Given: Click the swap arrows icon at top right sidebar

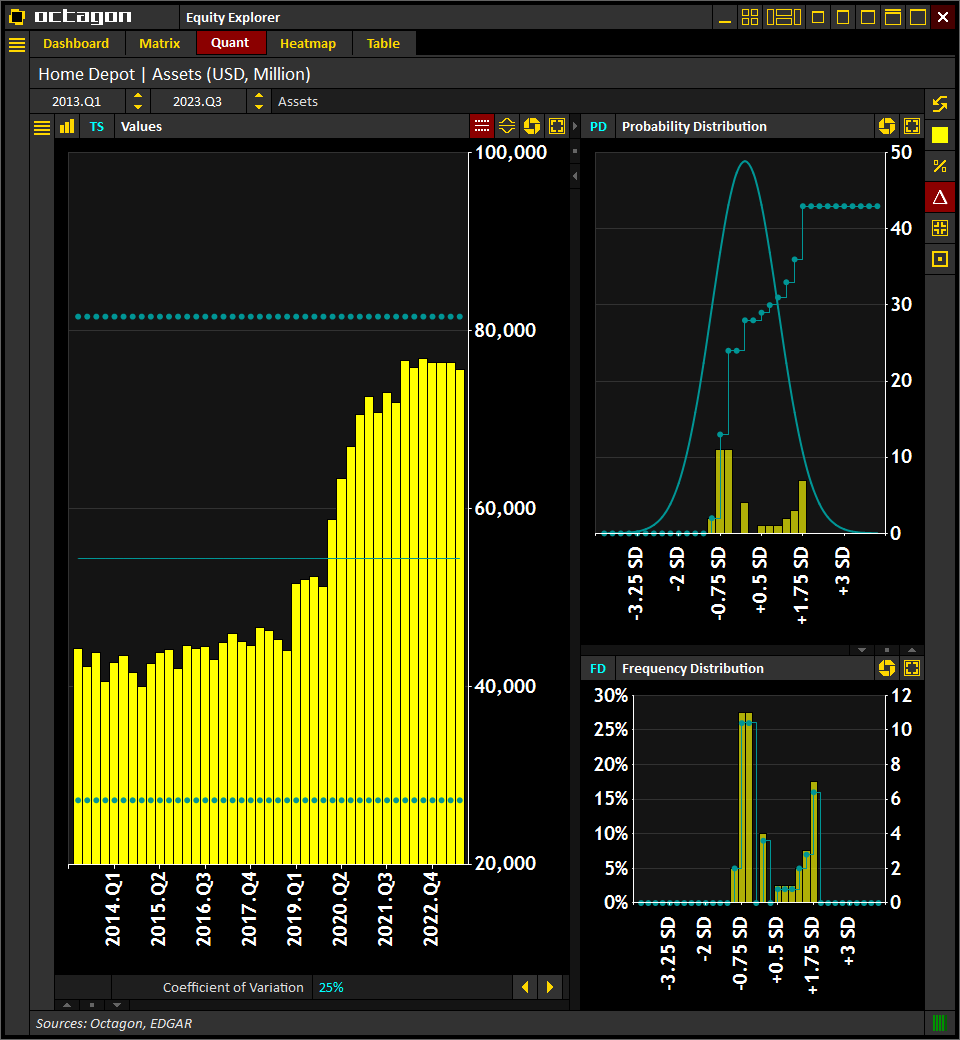Looking at the screenshot, I should [x=939, y=103].
